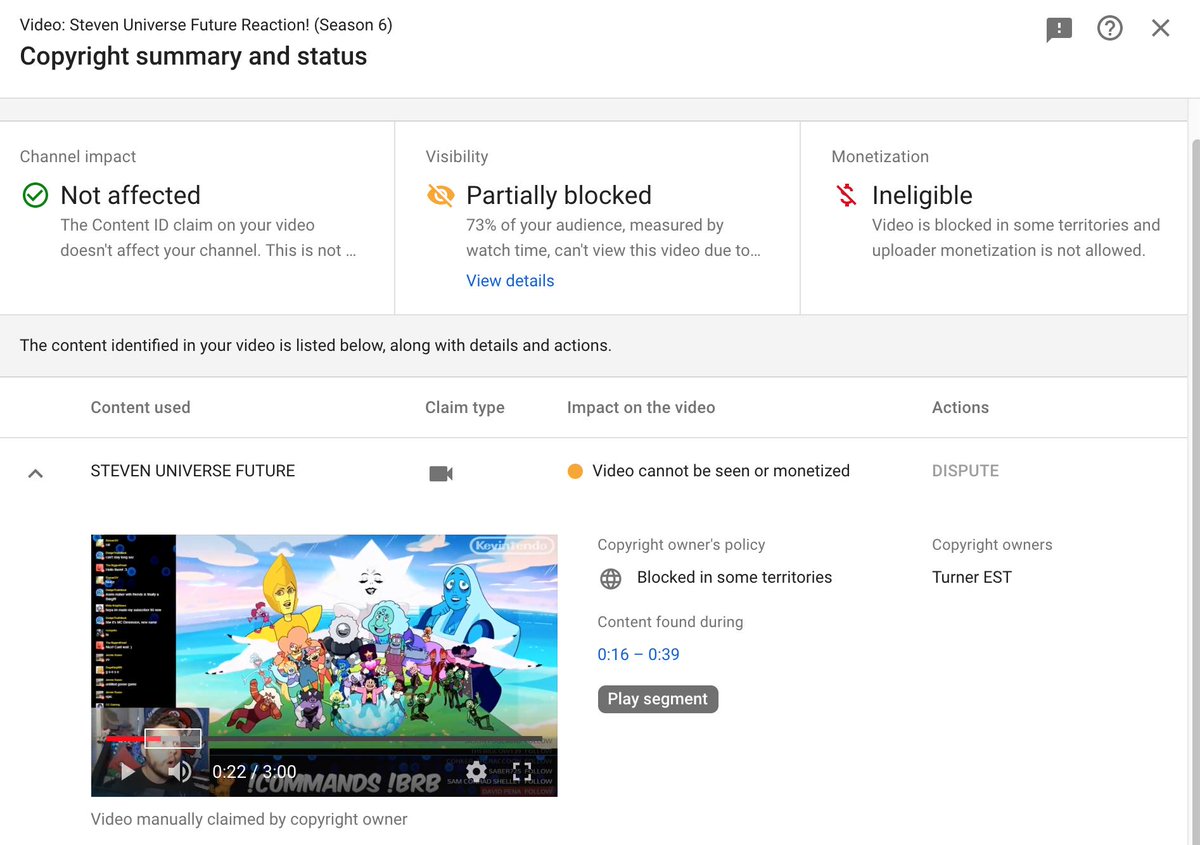Open the help question mark icon
The width and height of the screenshot is (1200, 845).
tap(1110, 28)
